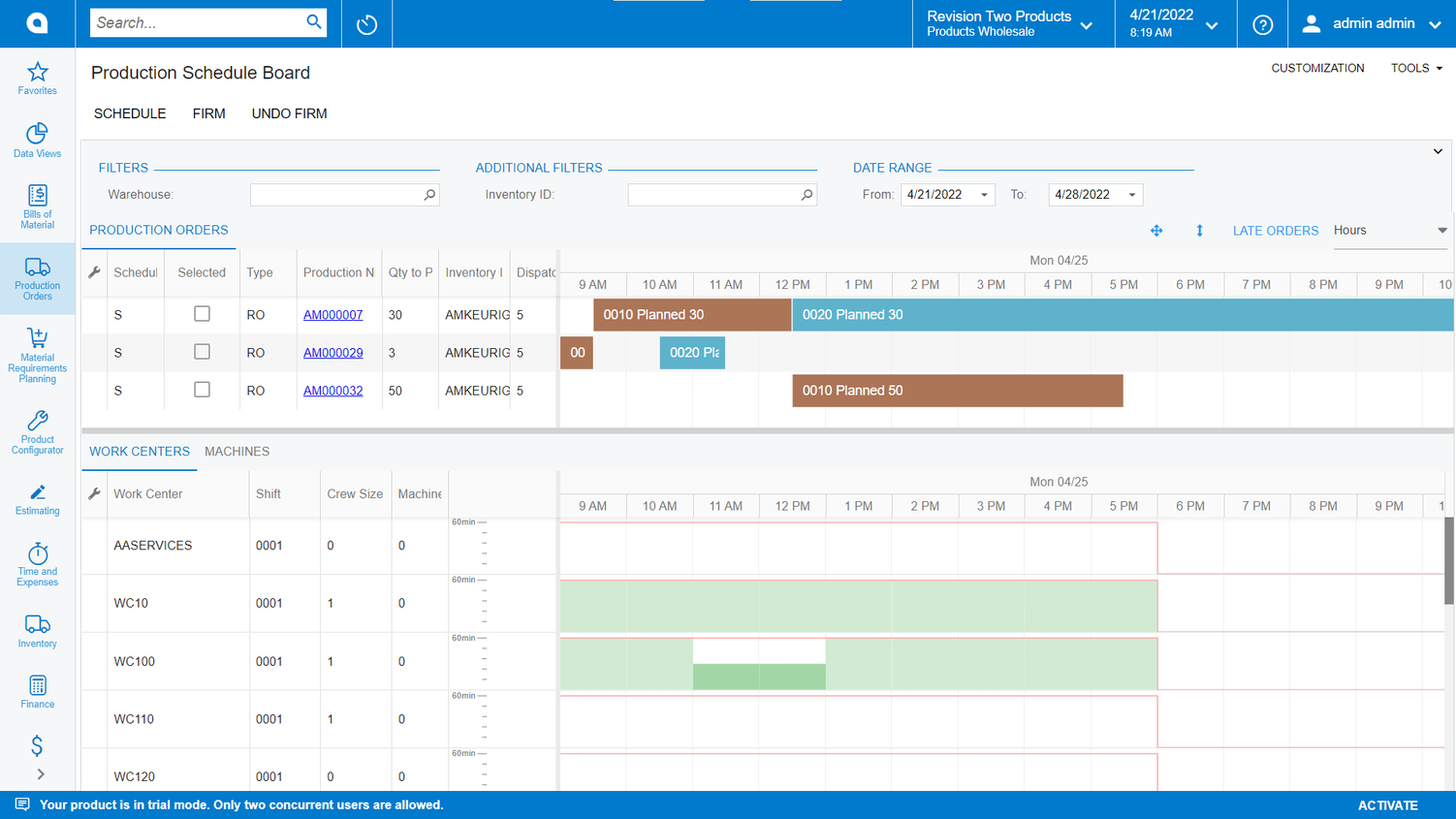
Task: Click the brown 0010 Planned 50 bar
Action: point(957,391)
